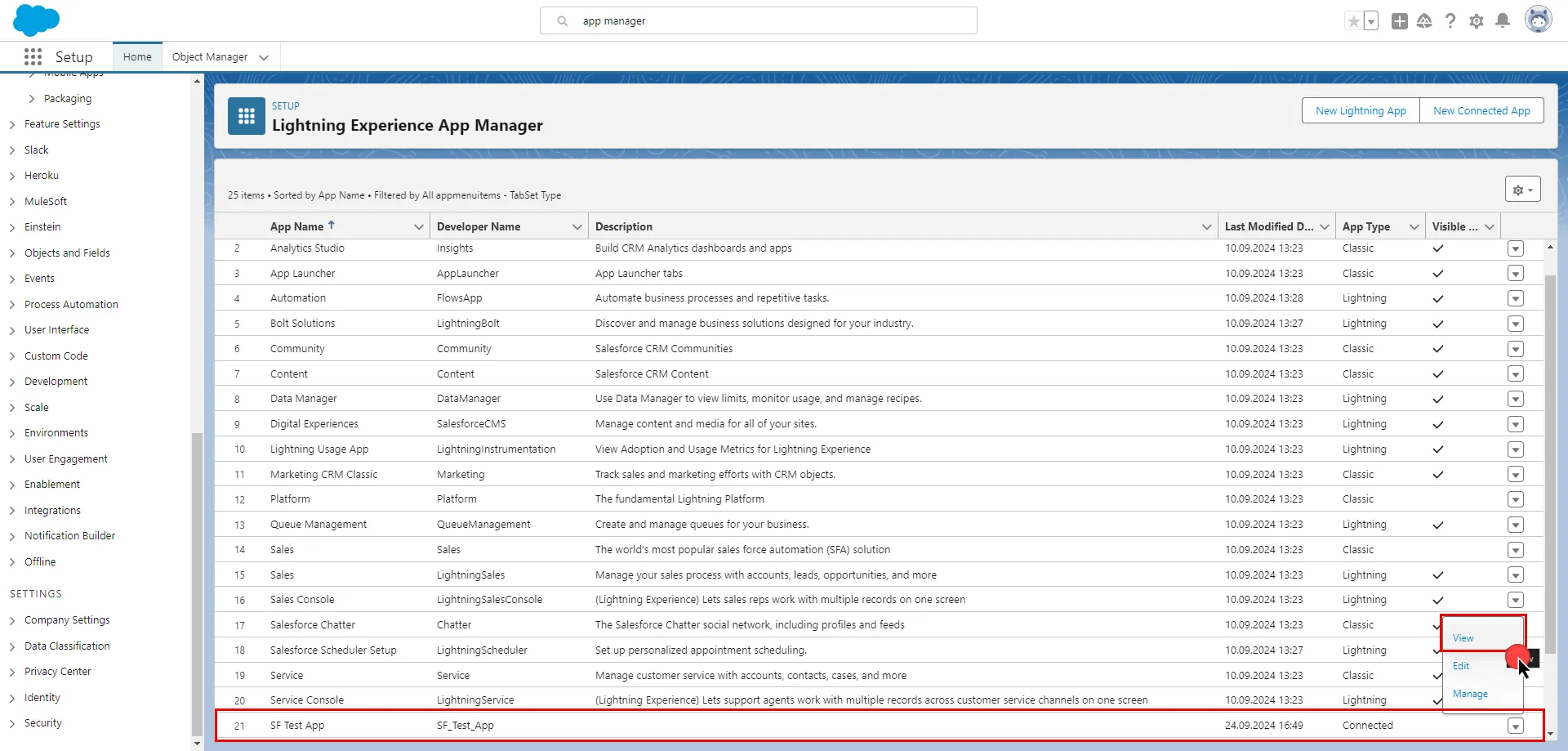Open the Help question mark icon
Viewport: 1568px width, 751px height.
pyautogui.click(x=1450, y=21)
